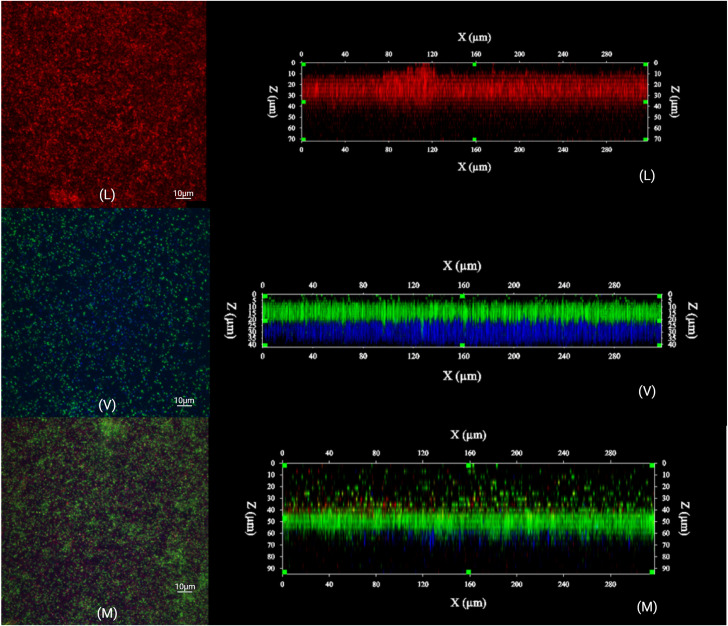Click the 10µm scale bar in panel M
The image size is (728, 626).
click(x=185, y=588)
